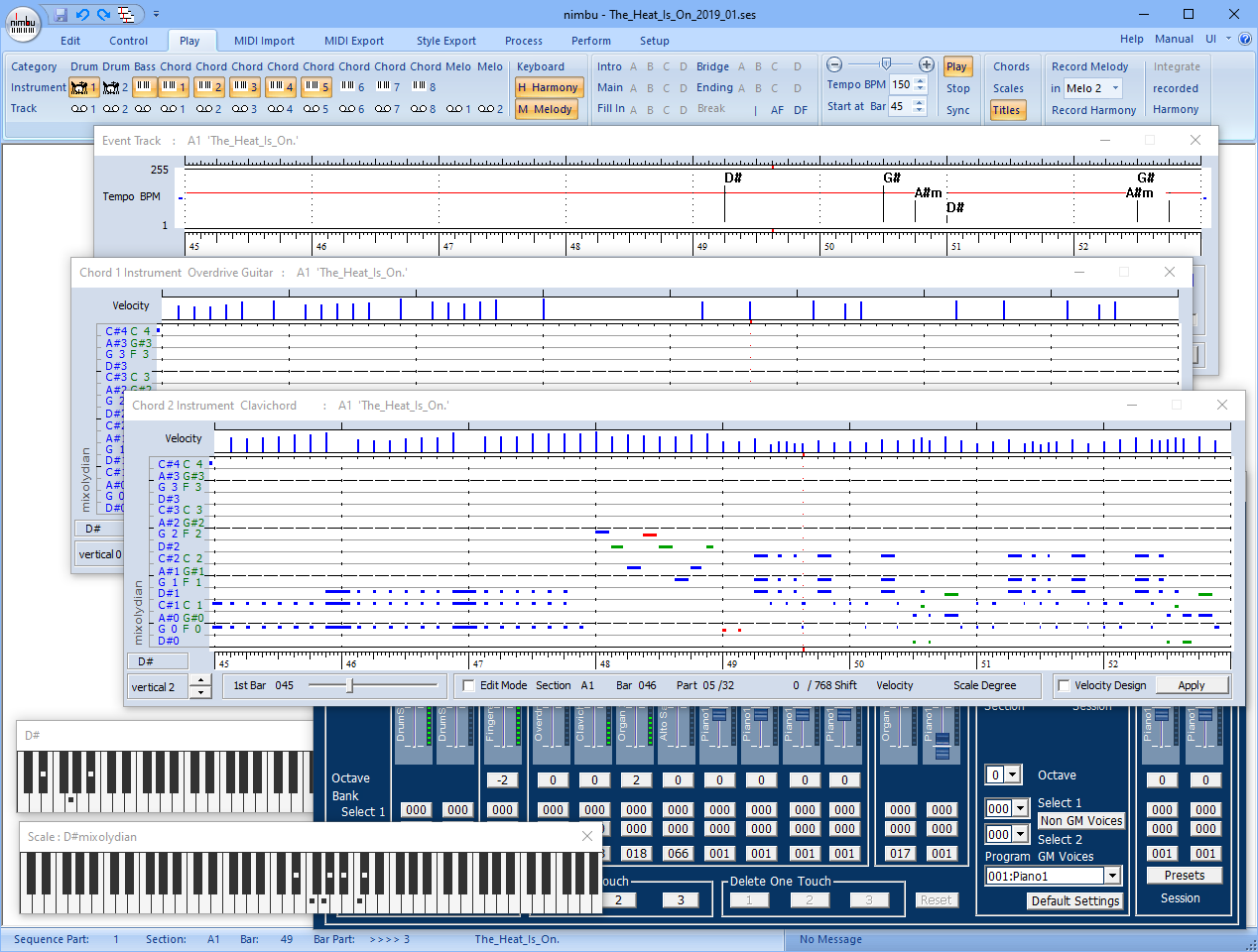Open the ribbon Help question mark icon
Image resolution: width=1258 pixels, height=952 pixels.
click(x=1245, y=40)
